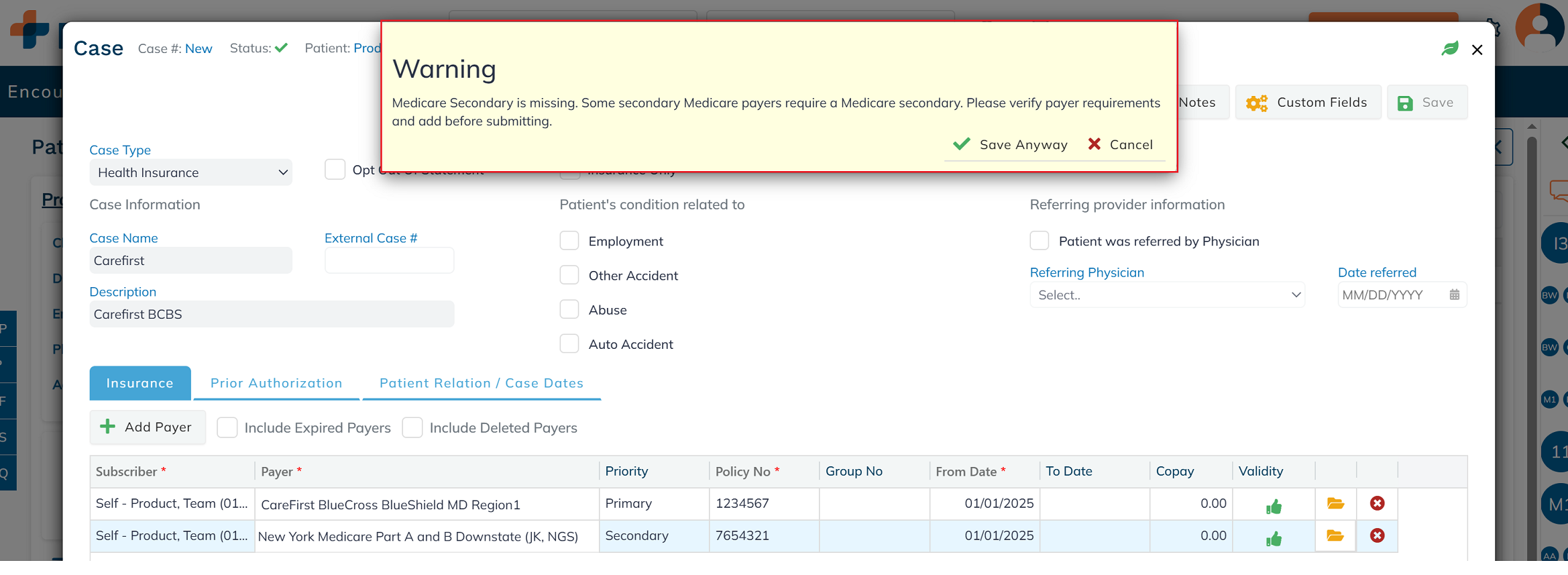
Task: Click validity thumbs-up for primary payer
Action: coord(1273,507)
